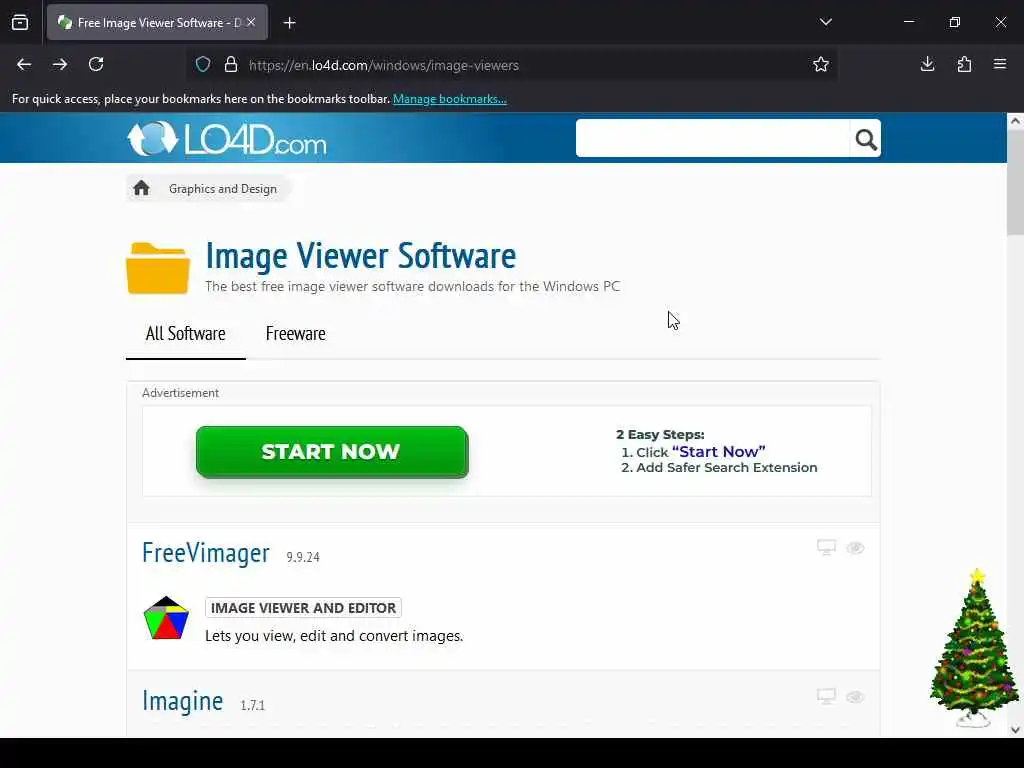Minimize the browser window
Viewport: 1024px width, 768px height.
tap(908, 22)
